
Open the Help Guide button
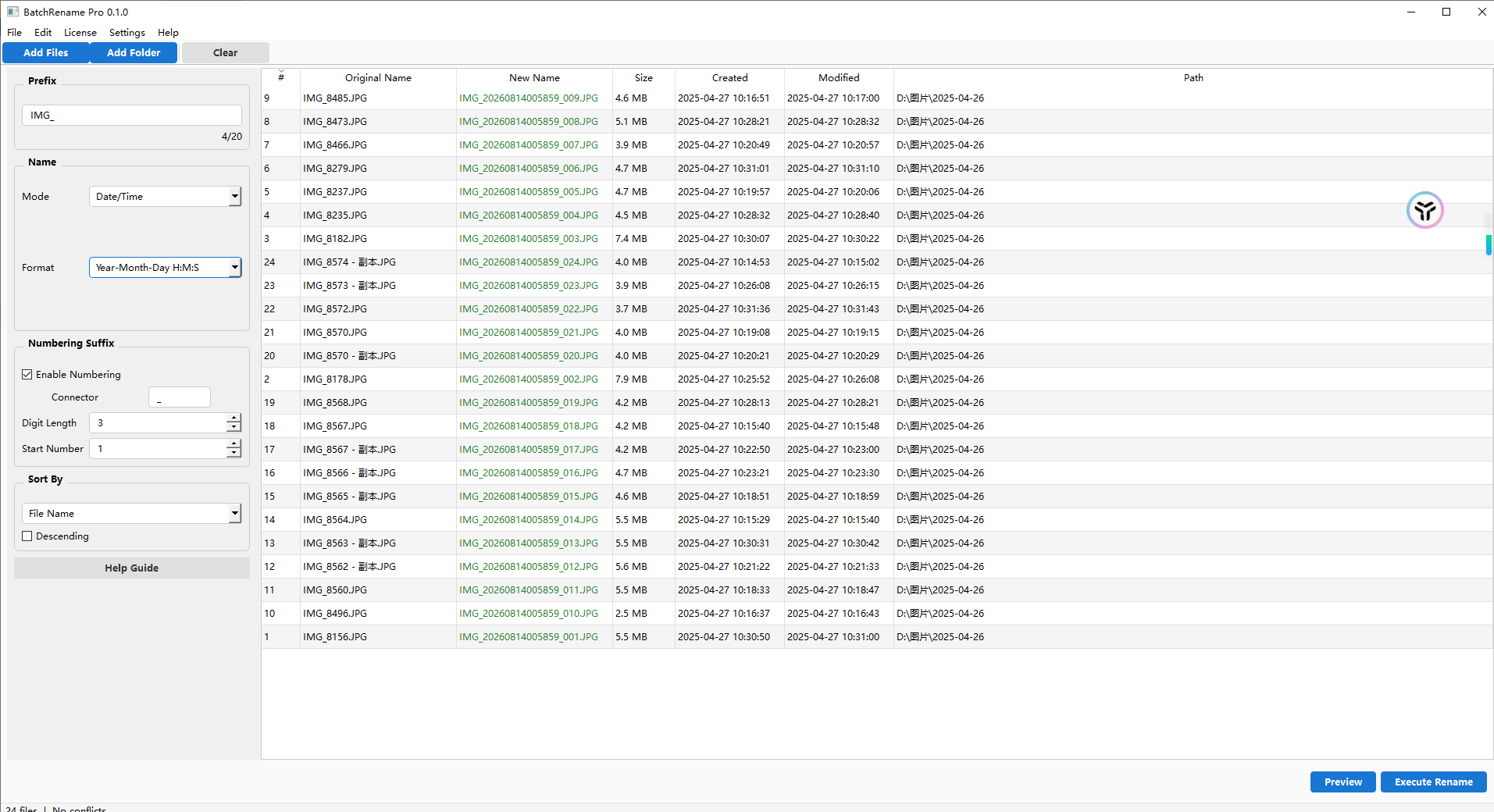[132, 568]
